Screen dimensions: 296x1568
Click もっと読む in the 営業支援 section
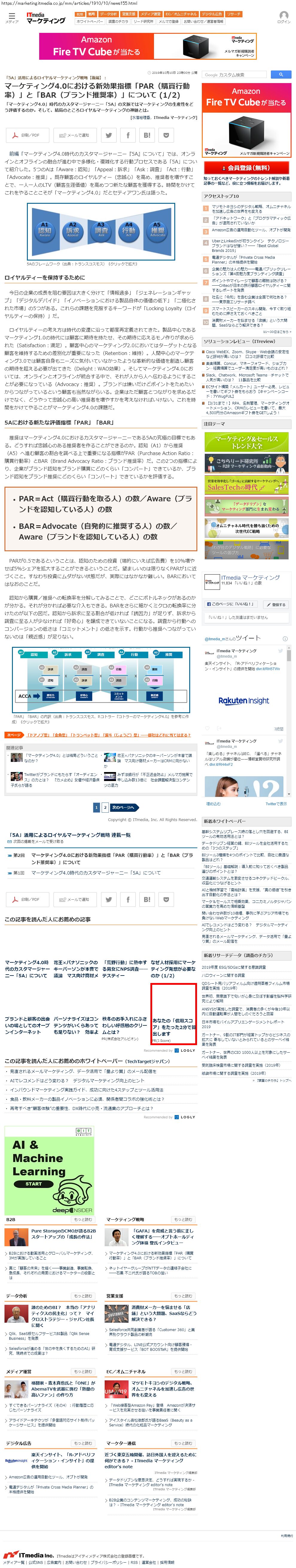[182, 1296]
